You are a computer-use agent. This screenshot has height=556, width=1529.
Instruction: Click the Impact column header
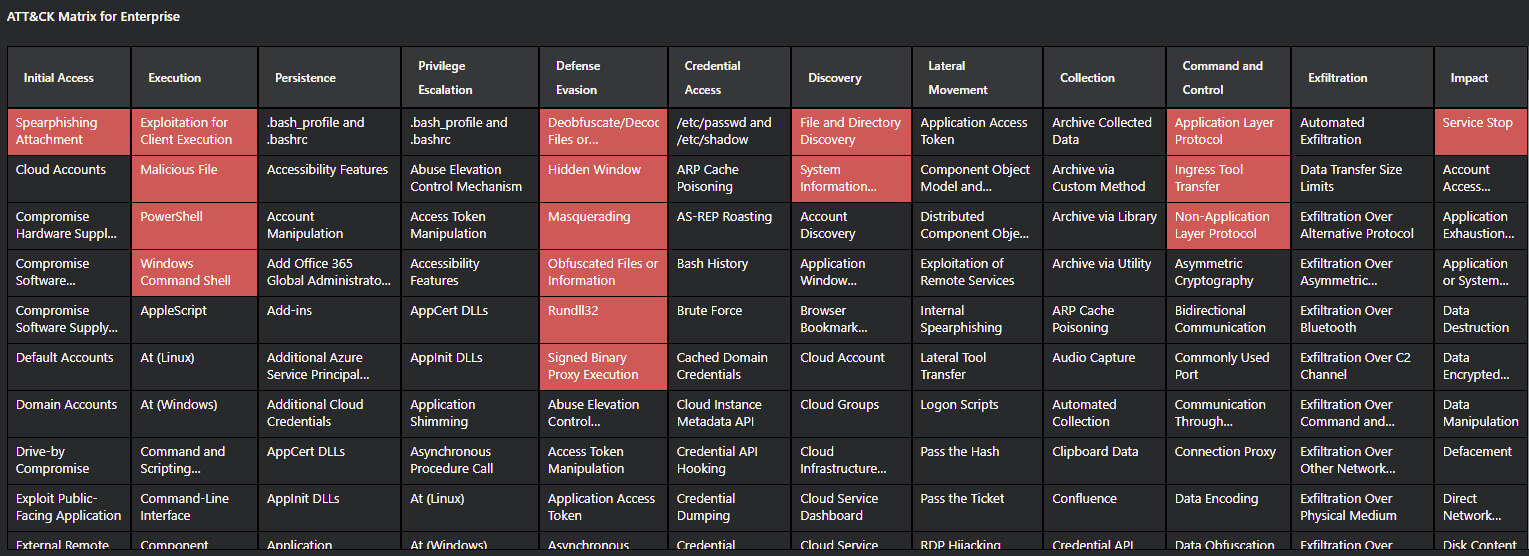(x=1481, y=78)
